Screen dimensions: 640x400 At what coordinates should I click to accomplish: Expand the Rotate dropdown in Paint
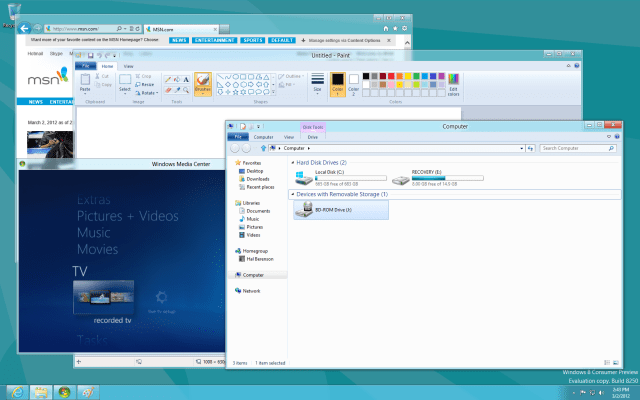pyautogui.click(x=146, y=93)
